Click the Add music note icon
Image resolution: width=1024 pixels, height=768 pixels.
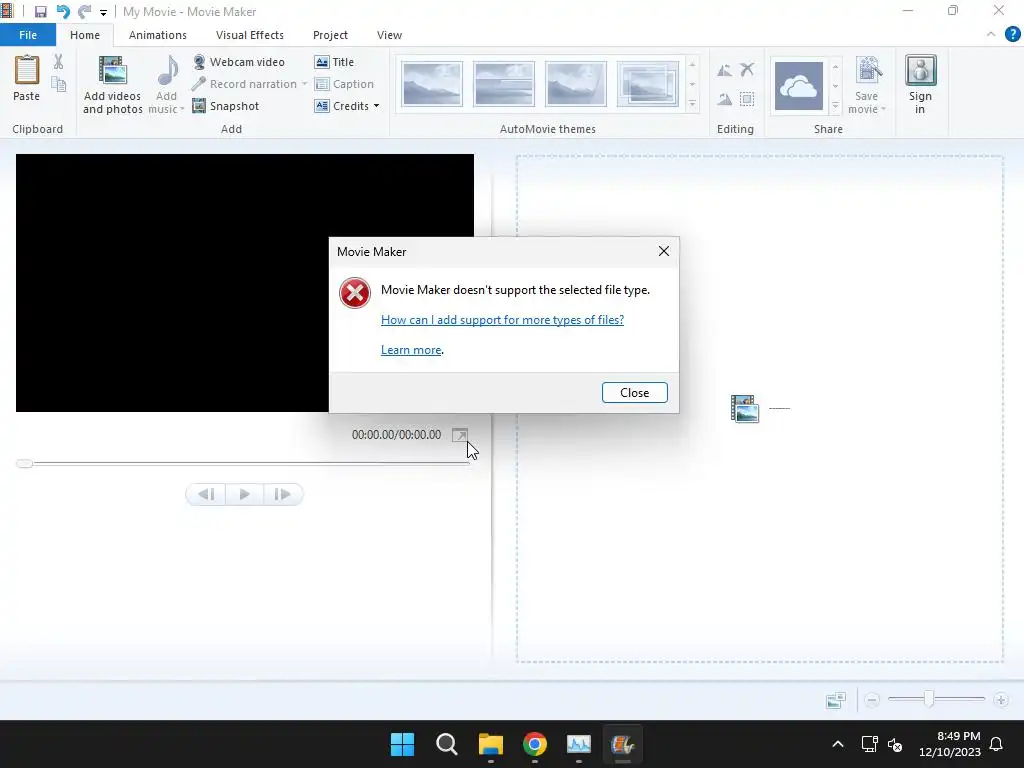167,71
